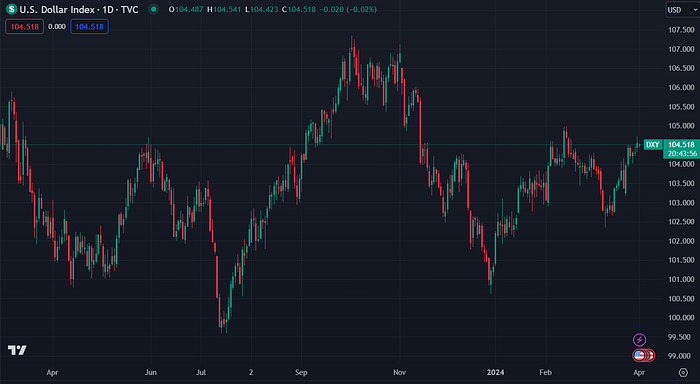Click the green S symbol logo
700x384 pixels.
tap(11, 9)
